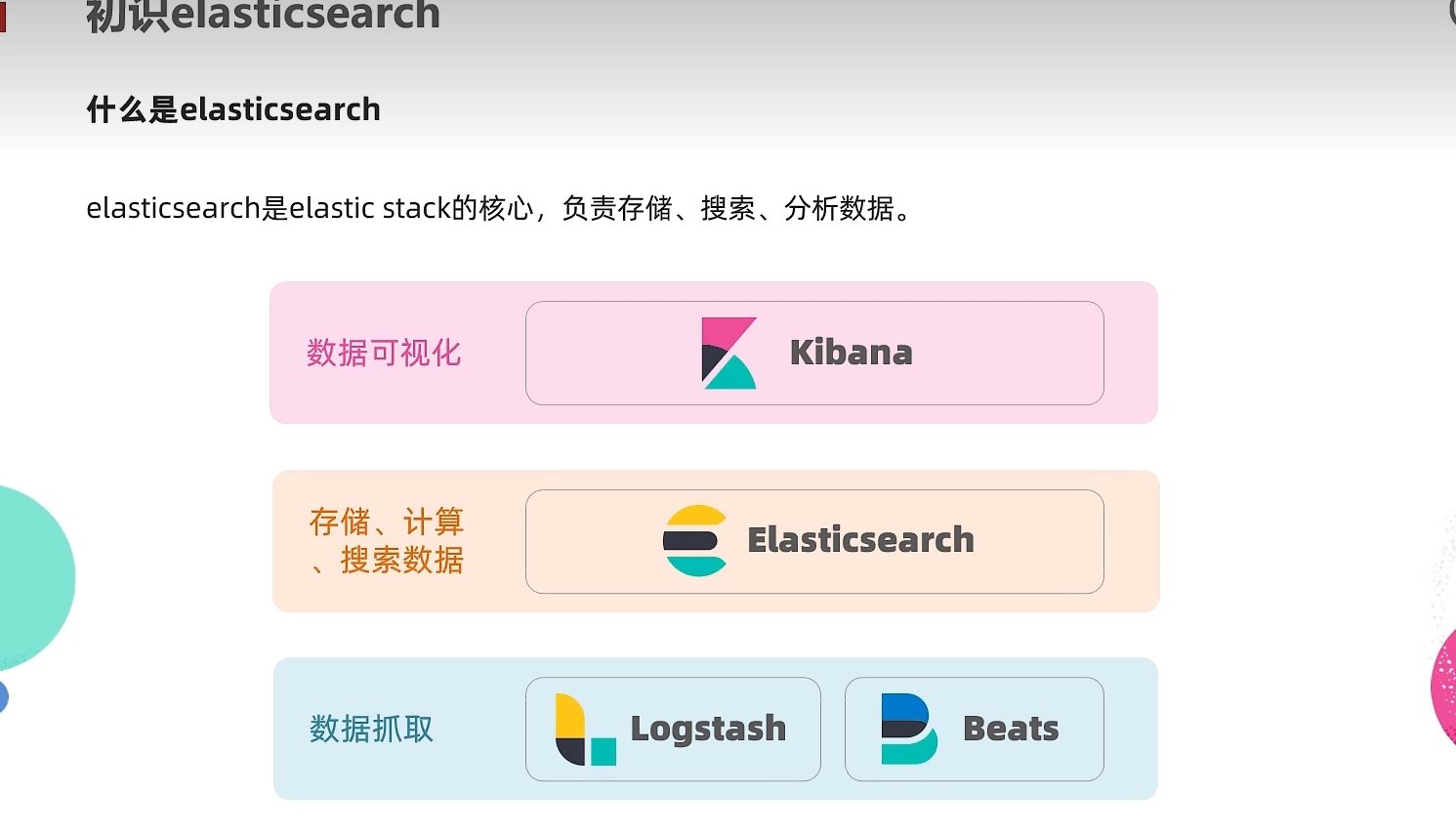The height and width of the screenshot is (836, 1456).
Task: Click the Kibana logo icon
Action: click(x=728, y=354)
